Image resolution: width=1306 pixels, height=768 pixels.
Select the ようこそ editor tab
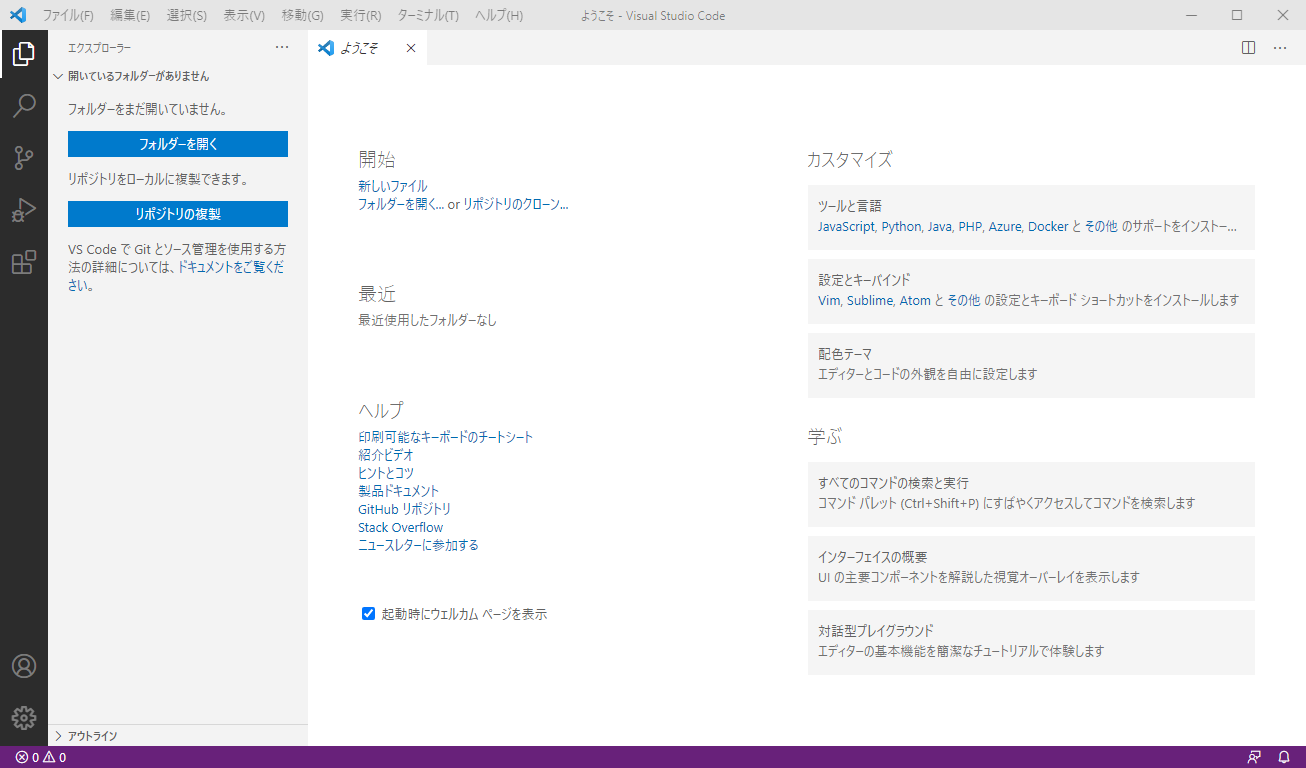tap(367, 47)
